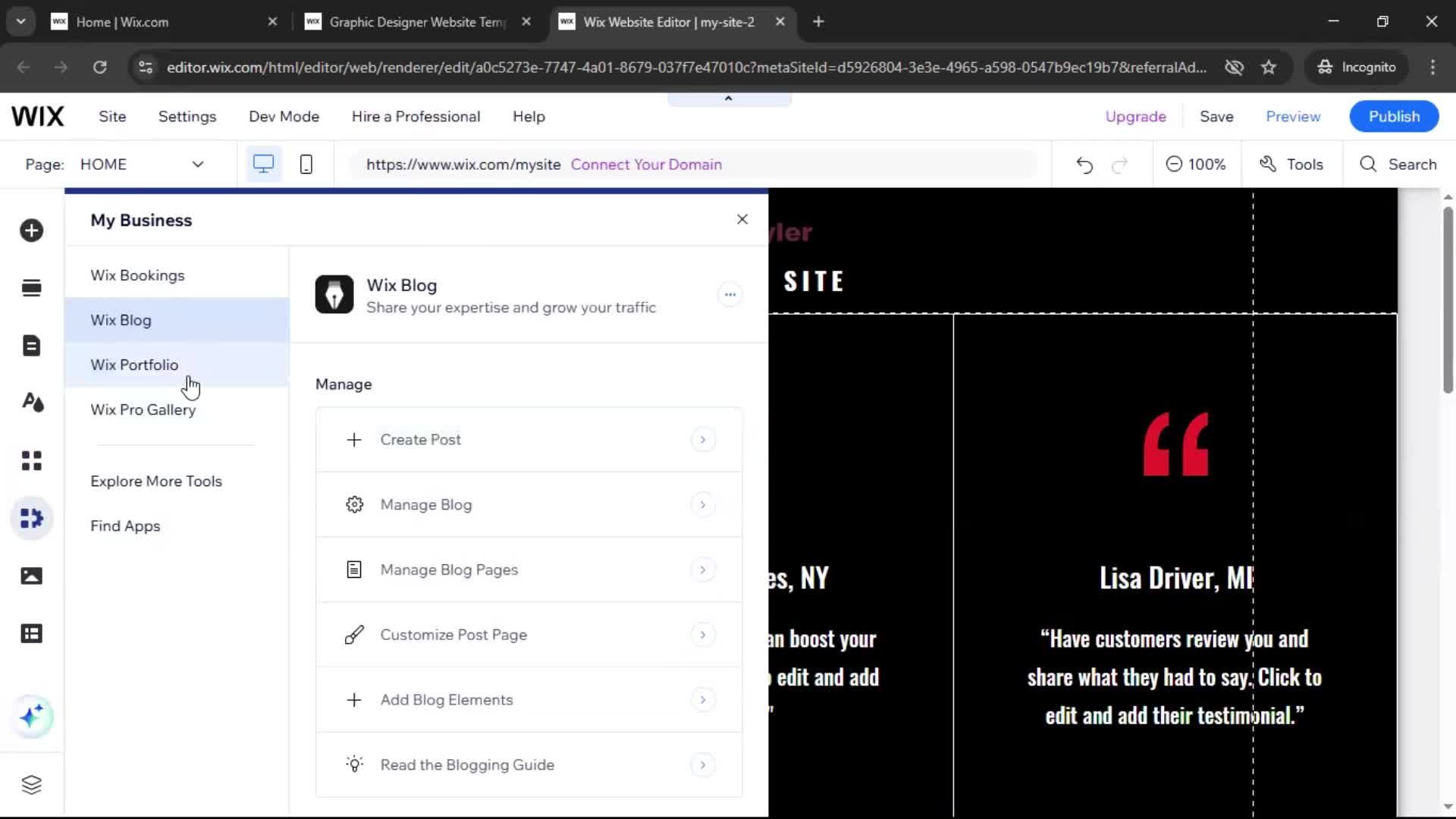Open the editor Search
The height and width of the screenshot is (819, 1456).
[x=1398, y=165]
